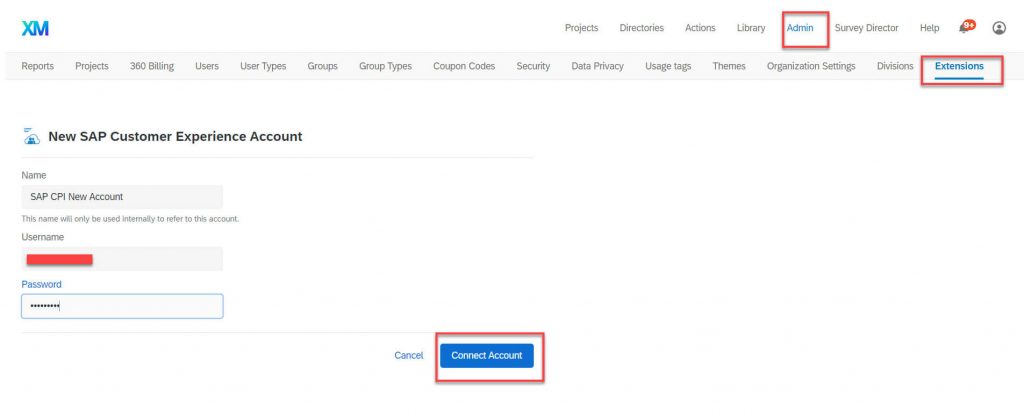Open the Coupon Codes tab
This screenshot has width=1024, height=413.
(464, 66)
